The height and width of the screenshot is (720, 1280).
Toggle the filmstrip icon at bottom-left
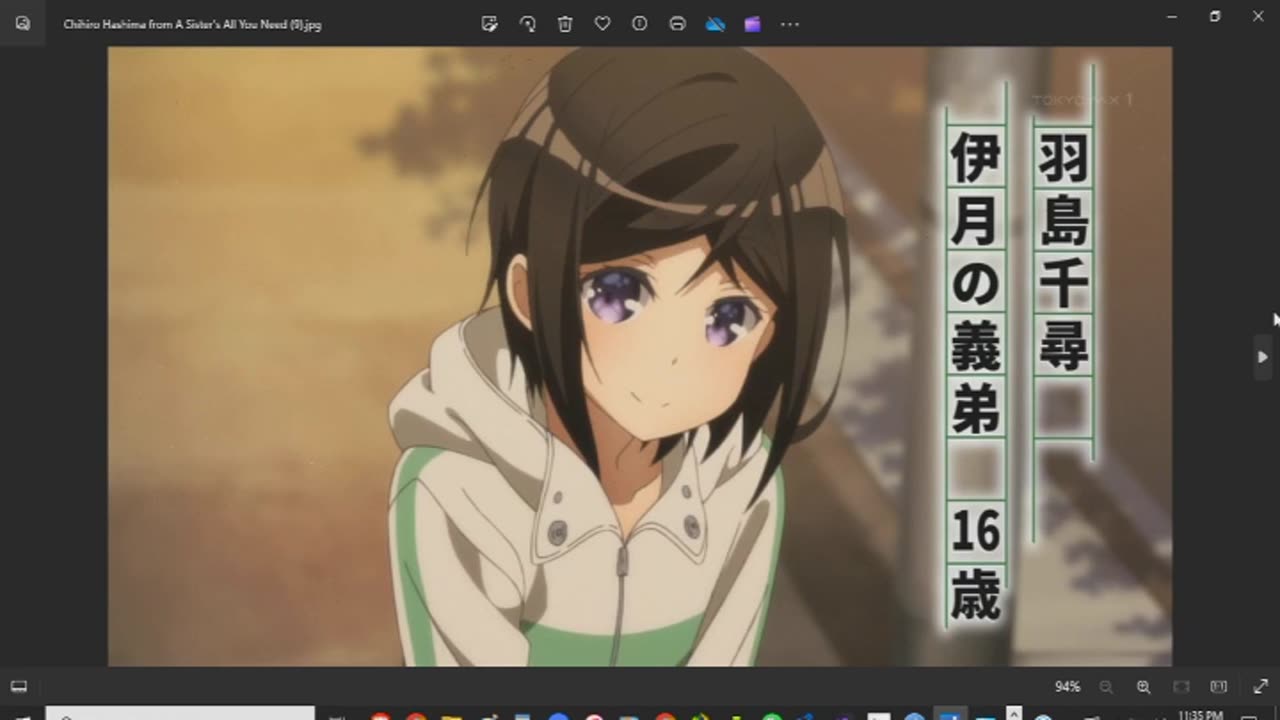click(19, 686)
